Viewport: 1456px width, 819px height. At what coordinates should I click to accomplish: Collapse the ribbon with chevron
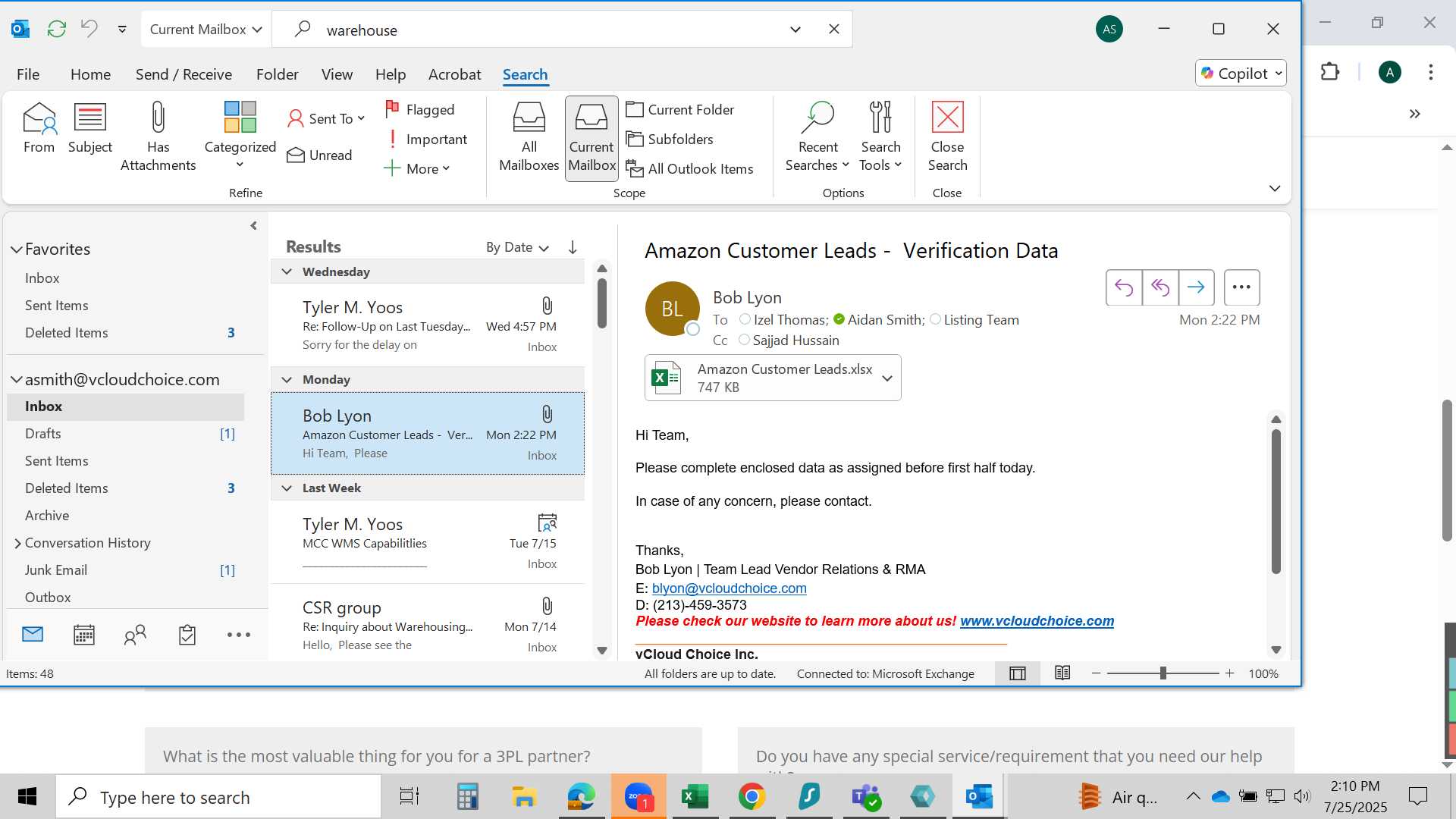(1275, 188)
